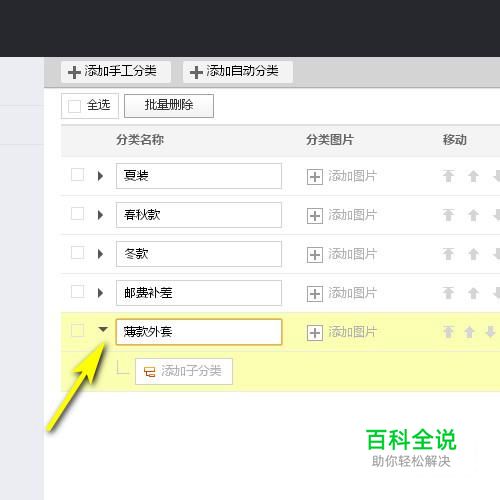This screenshot has height=500, width=500.
Task: Toggle the 全选 select-all checkbox
Action: 74,106
